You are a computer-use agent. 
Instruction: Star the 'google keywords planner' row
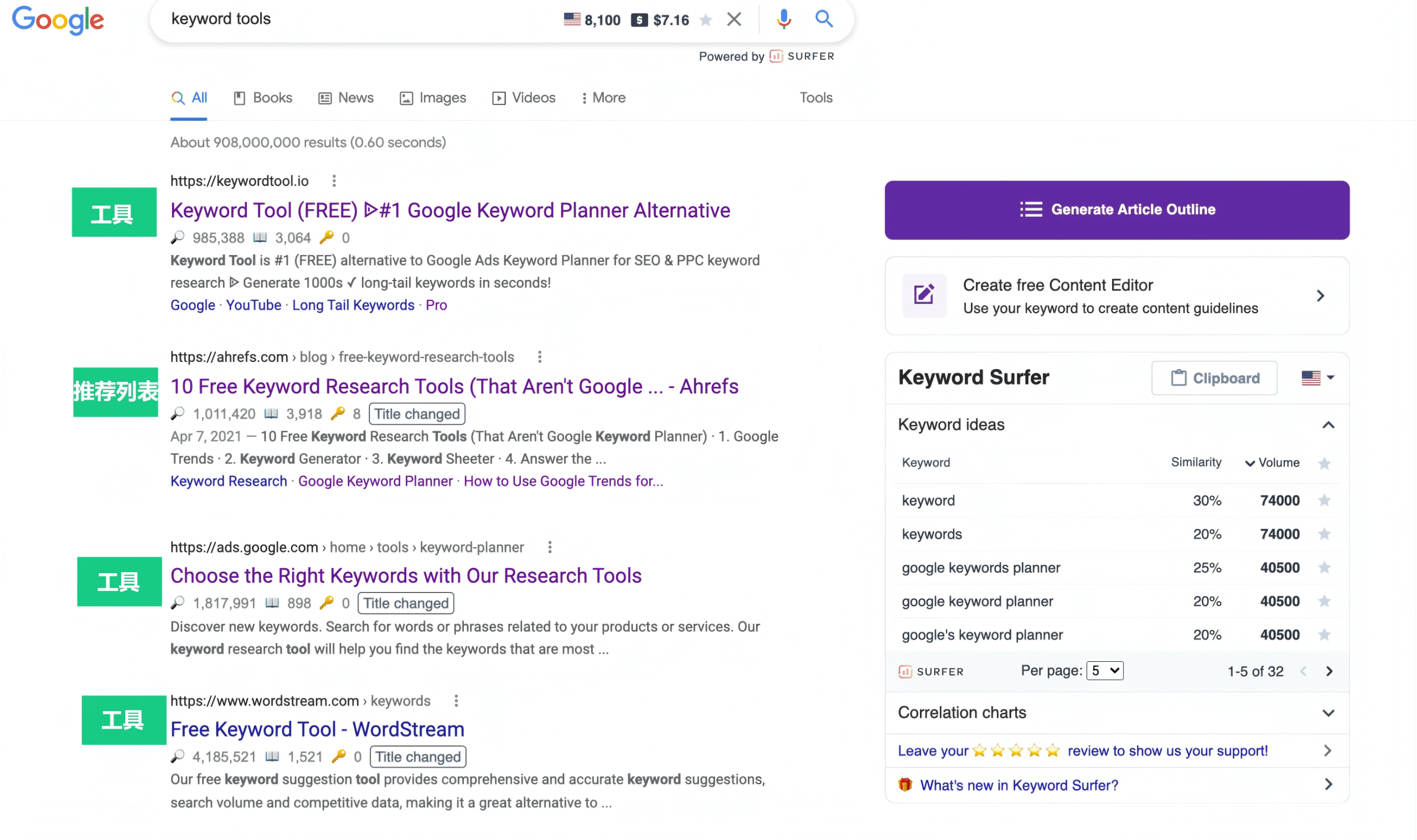point(1323,568)
